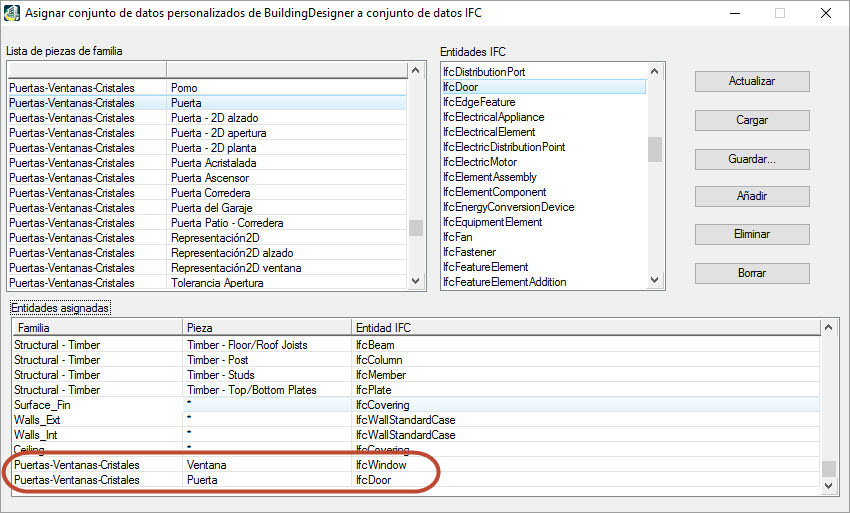This screenshot has width=850, height=513.
Task: Select Ventana IfcWindow assigned row
Action: 416,465
